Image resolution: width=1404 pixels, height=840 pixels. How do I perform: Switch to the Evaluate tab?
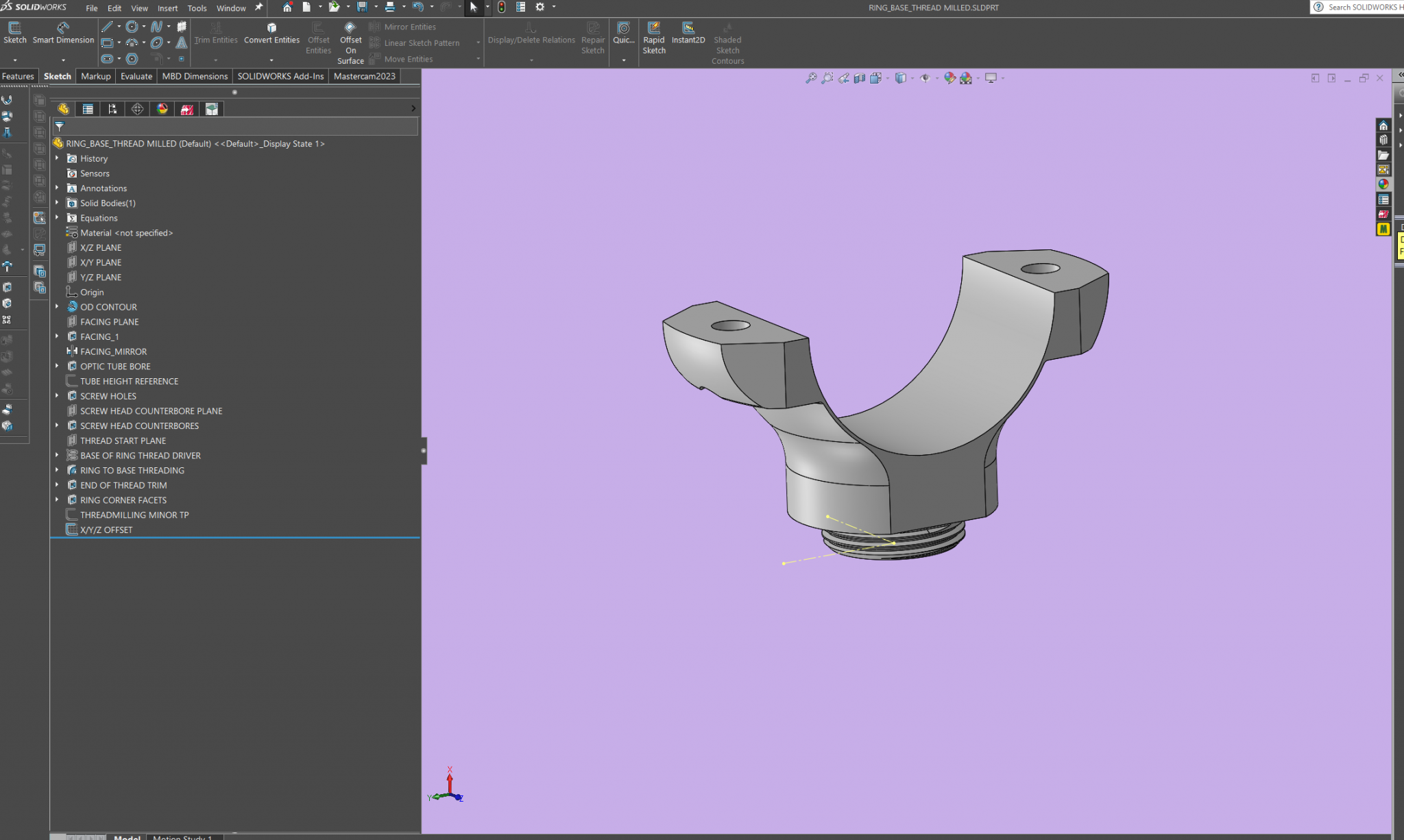[136, 76]
